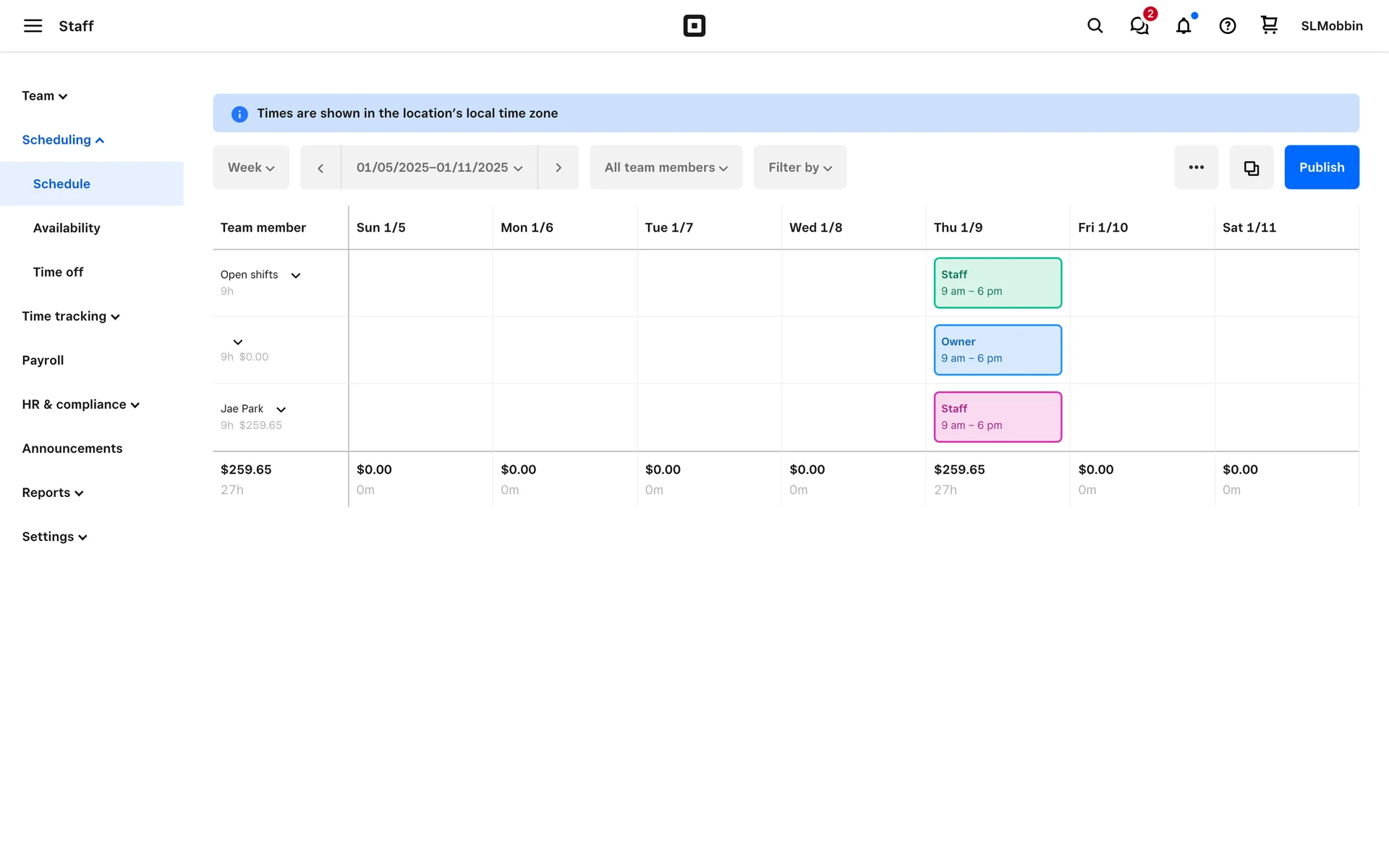1389x868 pixels.
Task: Open the pink Staff shift for Jae Park
Action: coord(997,417)
